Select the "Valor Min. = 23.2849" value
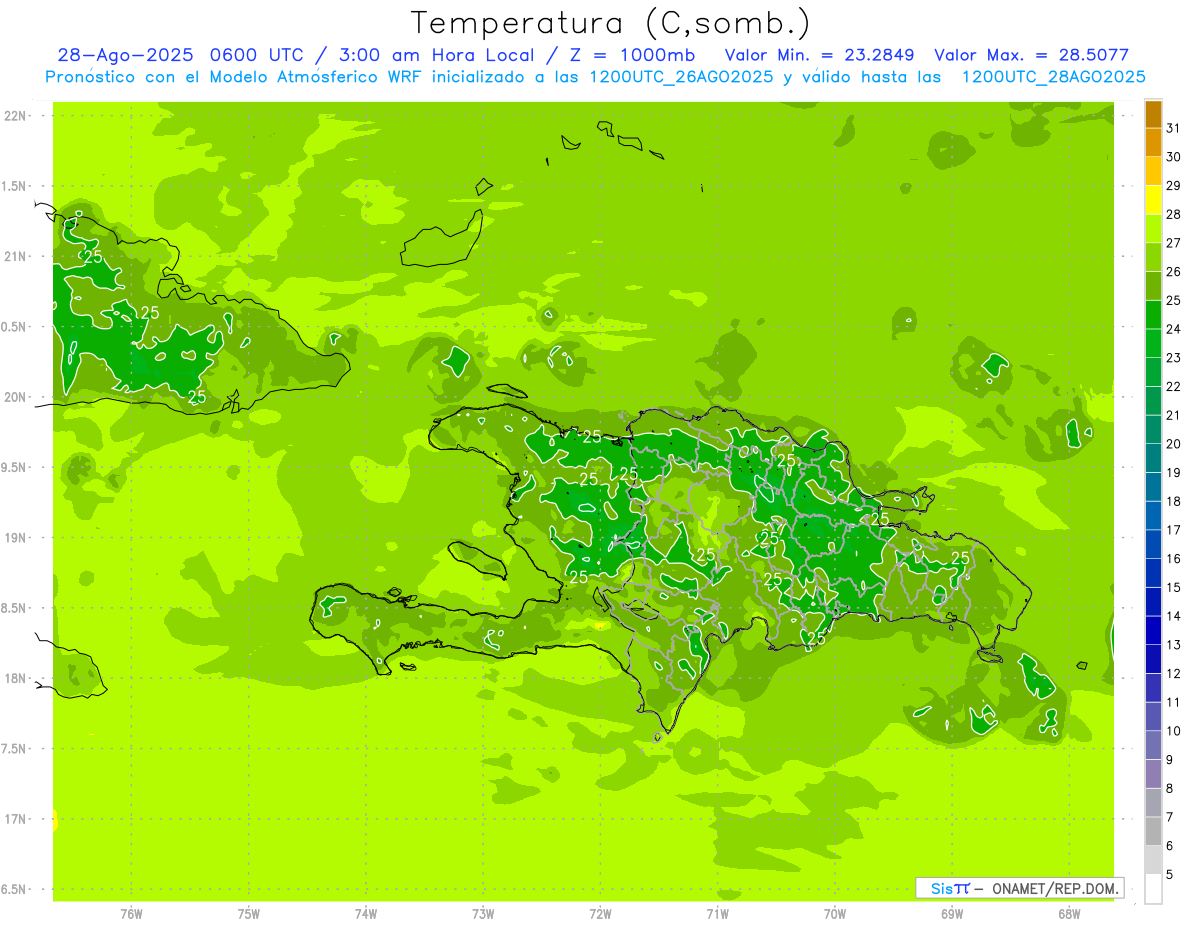The height and width of the screenshot is (927, 1200). pyautogui.click(x=819, y=56)
